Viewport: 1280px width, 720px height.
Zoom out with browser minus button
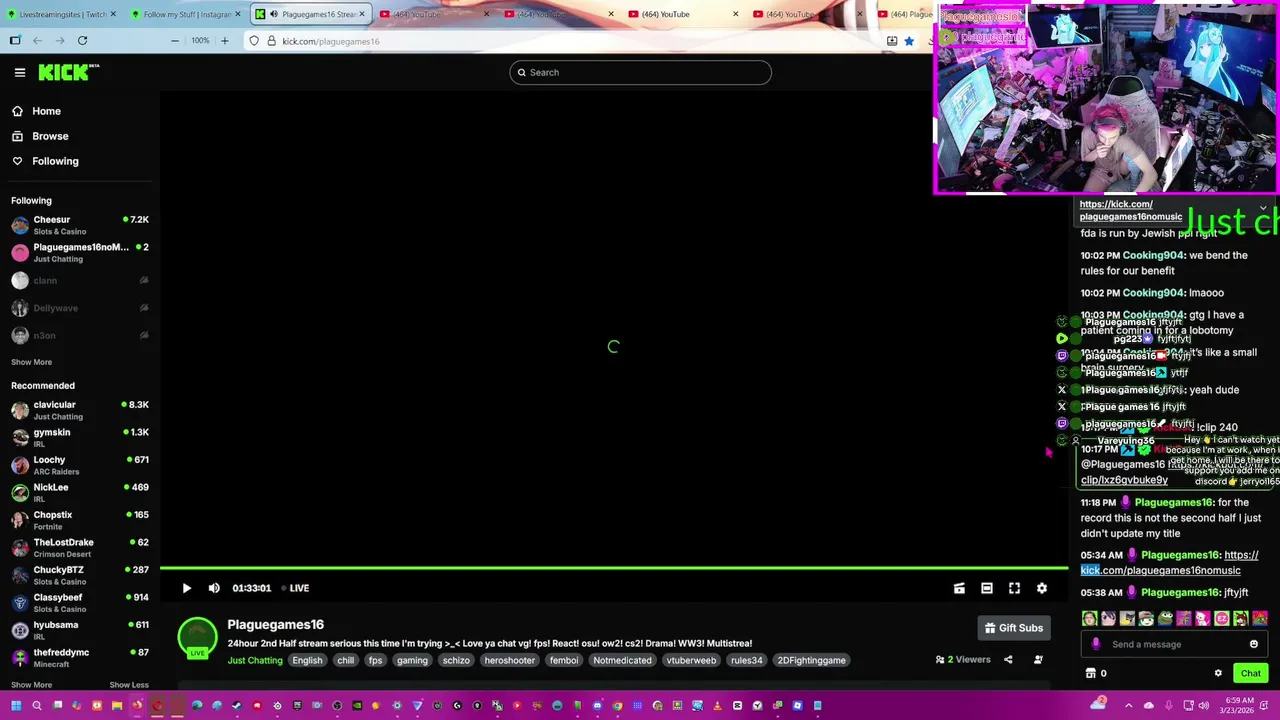pyautogui.click(x=175, y=41)
